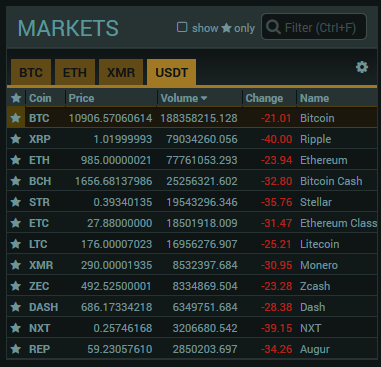Mark LTC as favorite with star
This screenshot has width=381, height=367.
pos(16,244)
